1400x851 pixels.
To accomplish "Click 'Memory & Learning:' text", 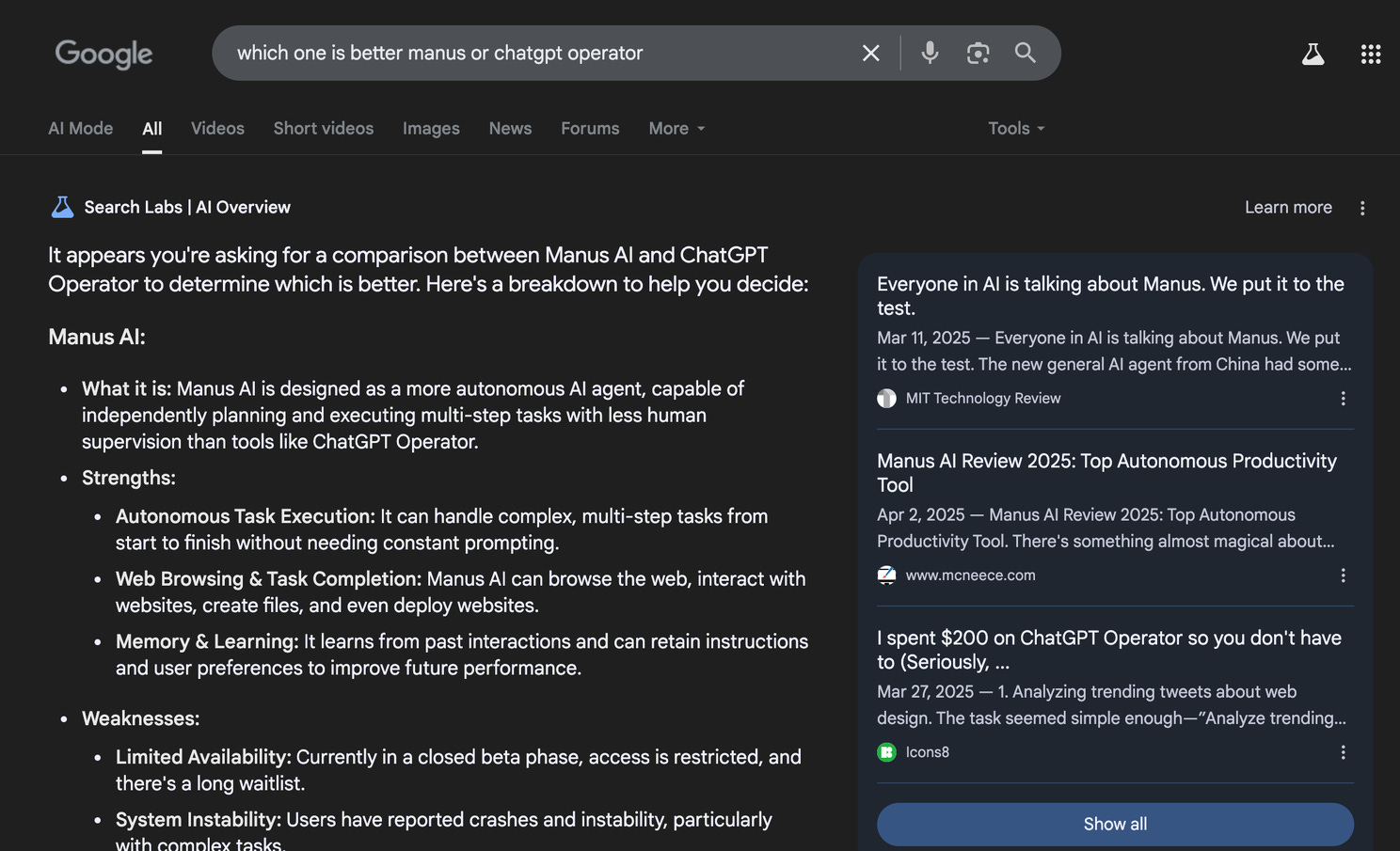I will [207, 641].
